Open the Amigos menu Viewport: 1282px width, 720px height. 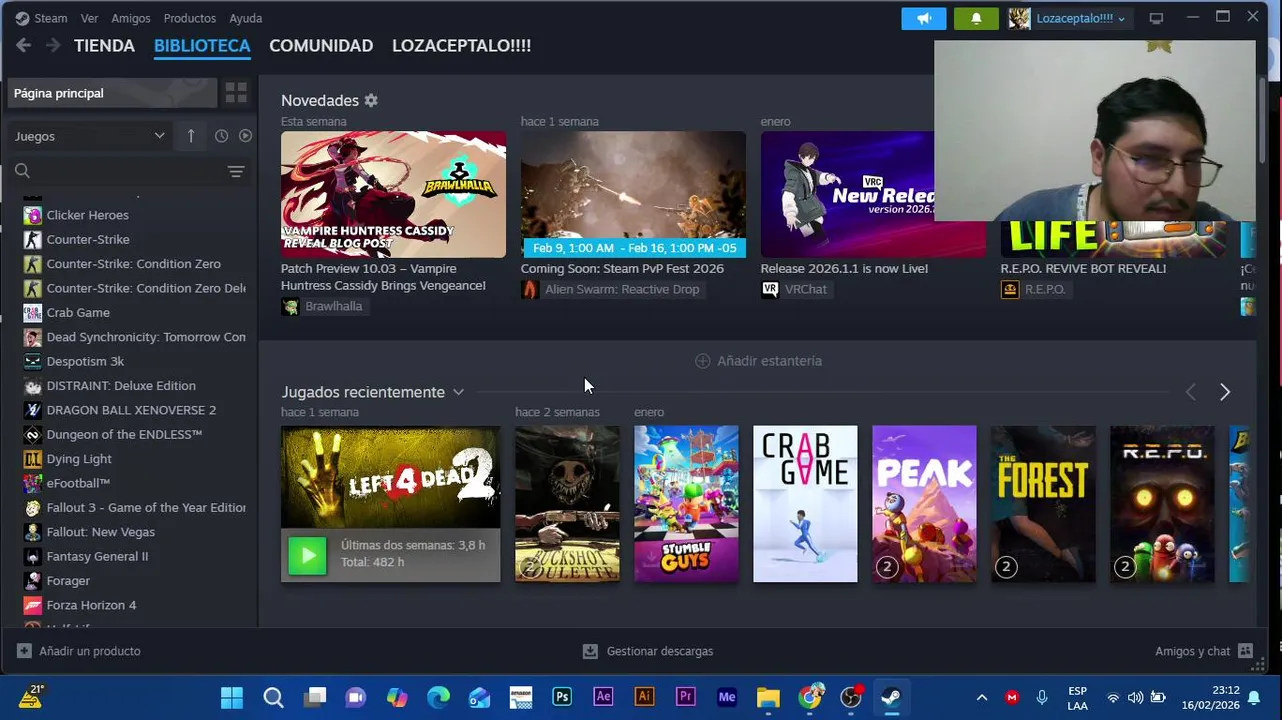pyautogui.click(x=131, y=18)
